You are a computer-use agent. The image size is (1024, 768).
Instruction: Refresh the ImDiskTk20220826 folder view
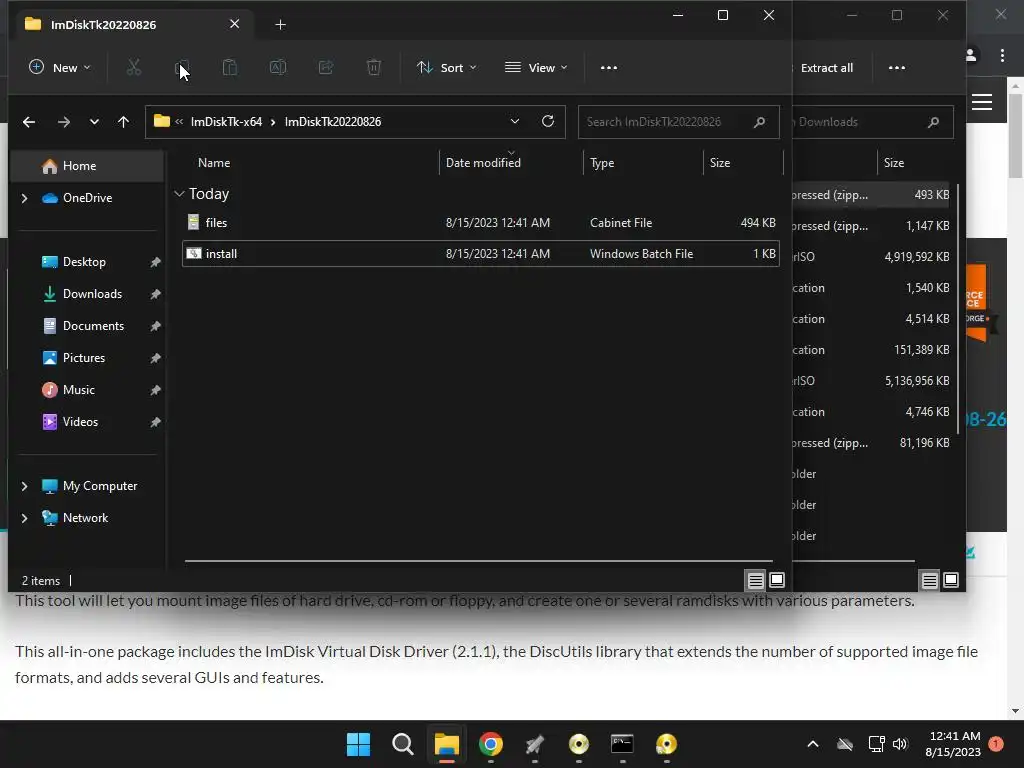(x=548, y=121)
